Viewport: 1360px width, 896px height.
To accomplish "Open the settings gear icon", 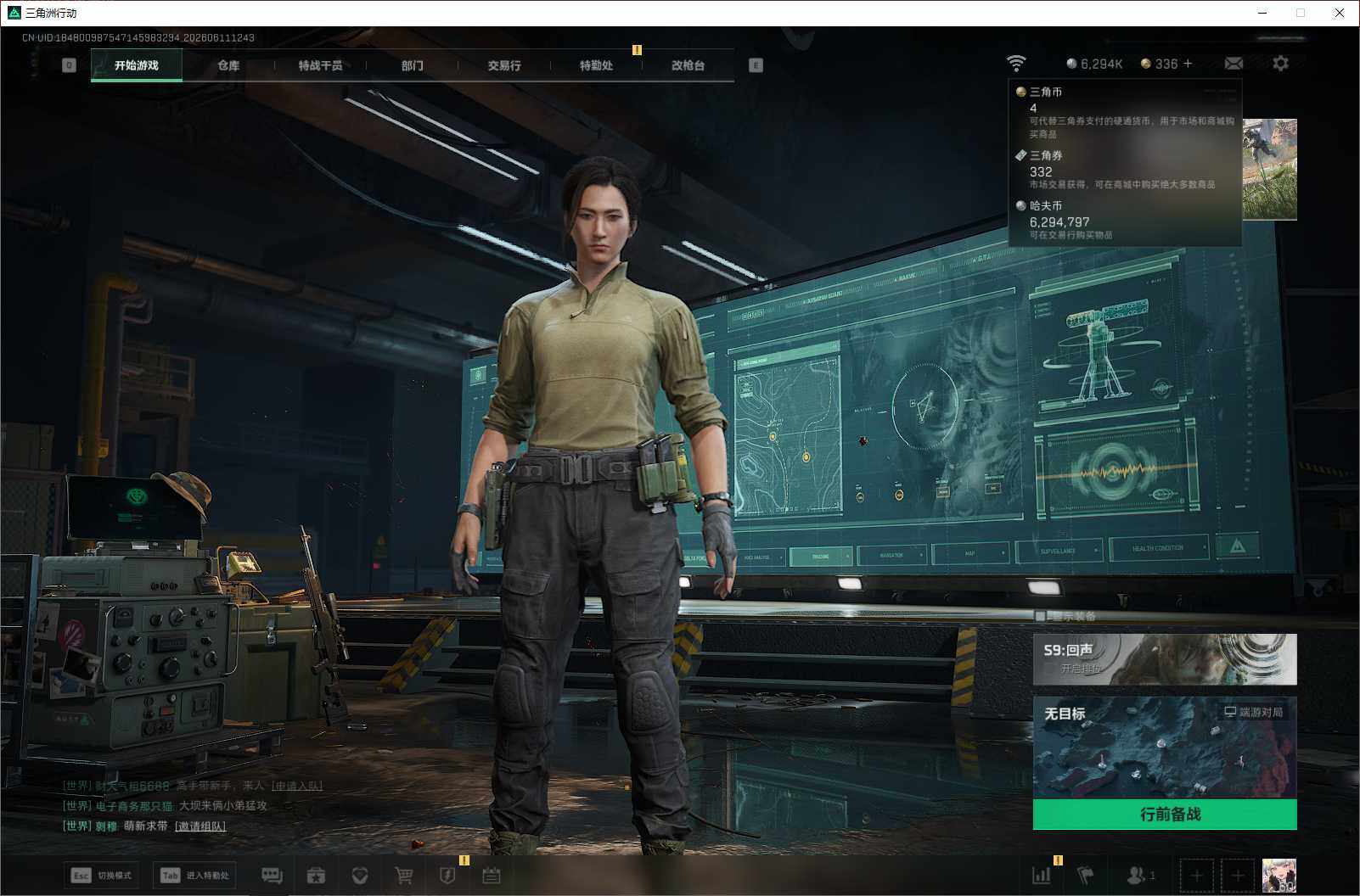I will 1280,64.
